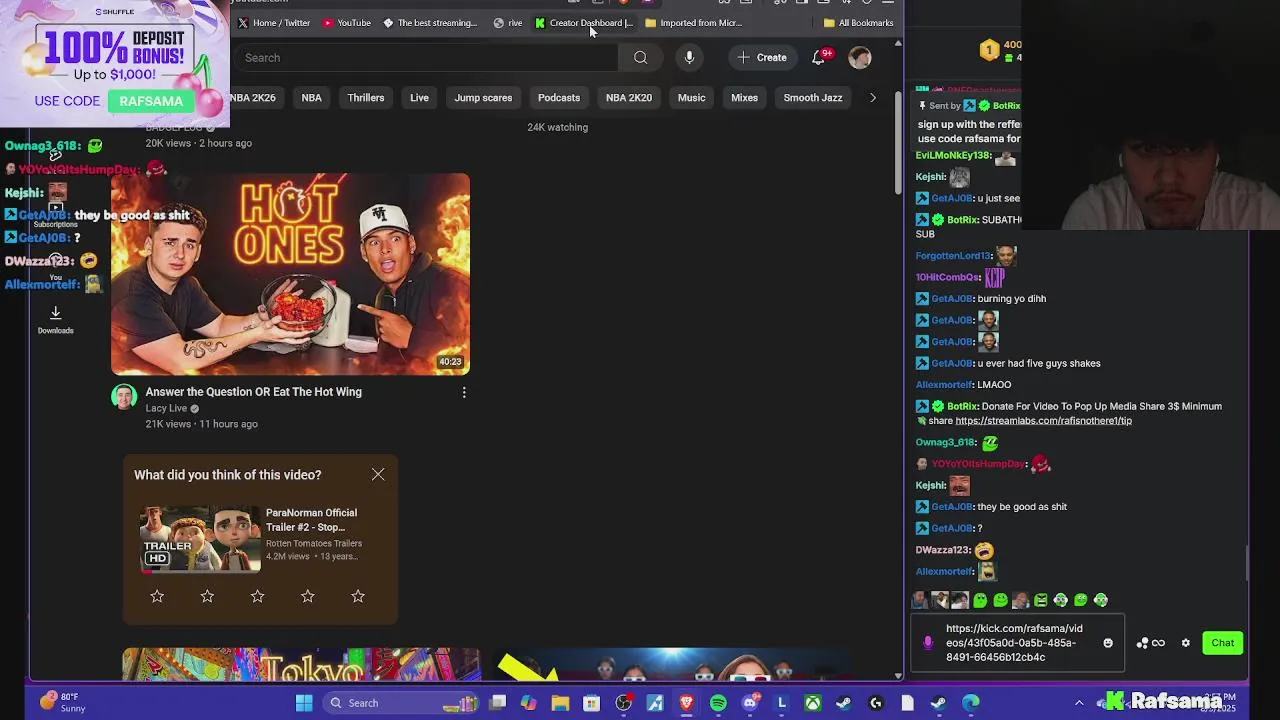The width and height of the screenshot is (1280, 720).
Task: Click the RAFSAMA code button in Shuffle ad
Action: pyautogui.click(x=151, y=101)
